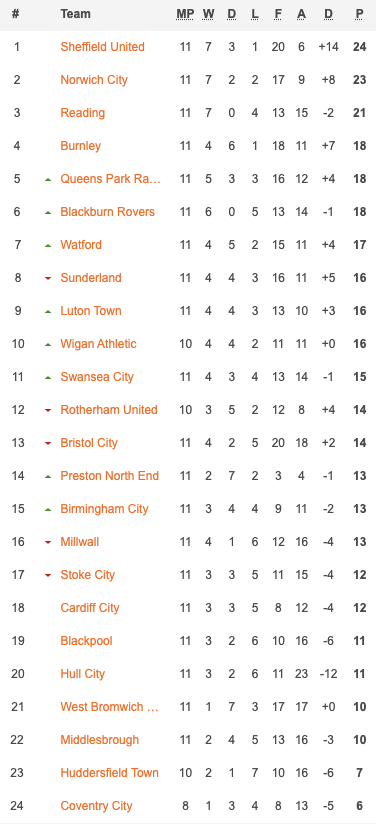Select Huddersfield Town in the table
This screenshot has height=824, width=376.
point(109,772)
